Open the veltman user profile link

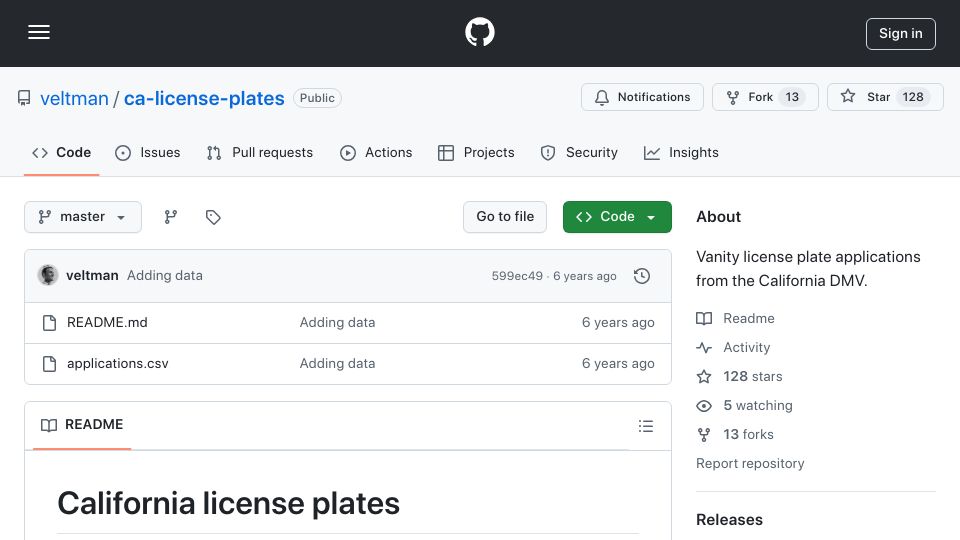(x=74, y=99)
